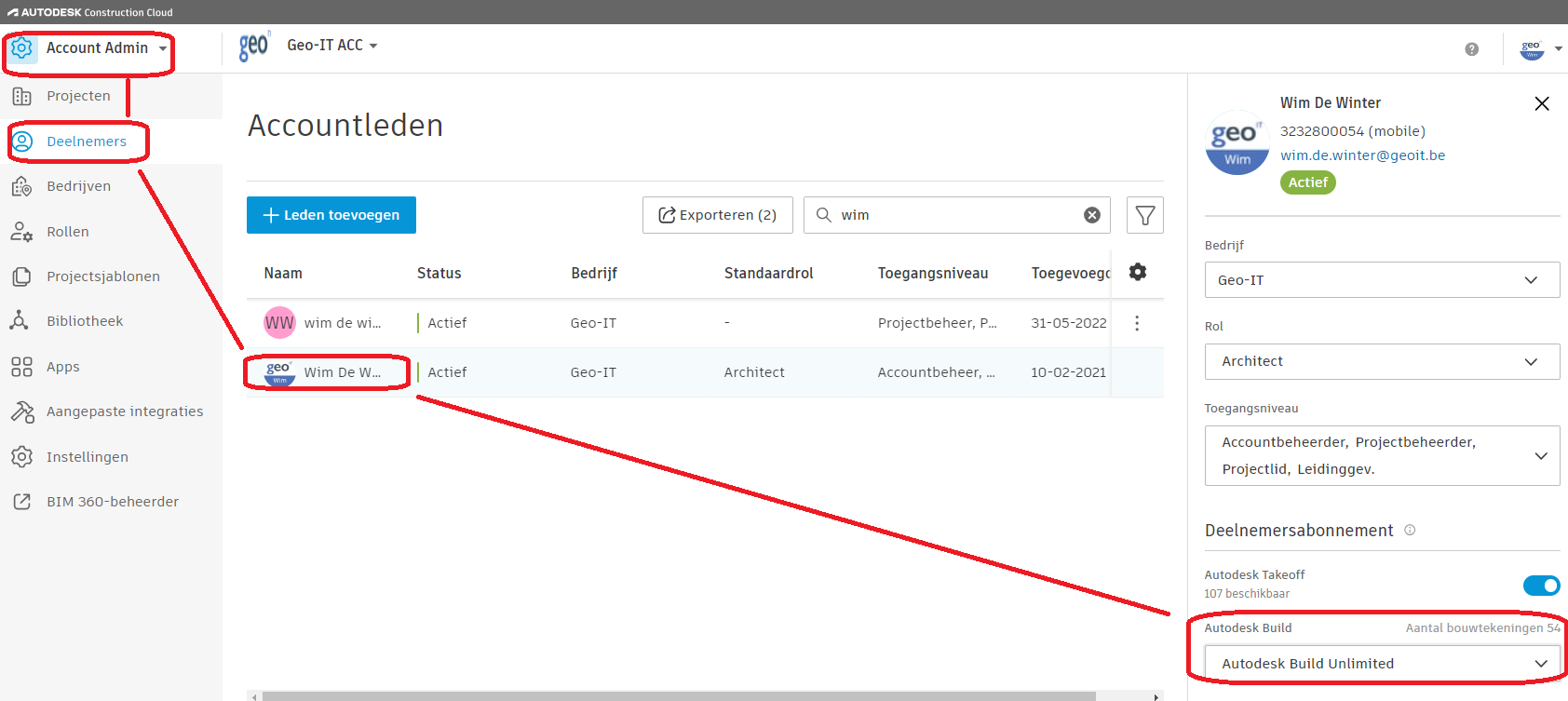
Task: Click the Aangepaste integraties tools icon
Action: click(x=21, y=411)
